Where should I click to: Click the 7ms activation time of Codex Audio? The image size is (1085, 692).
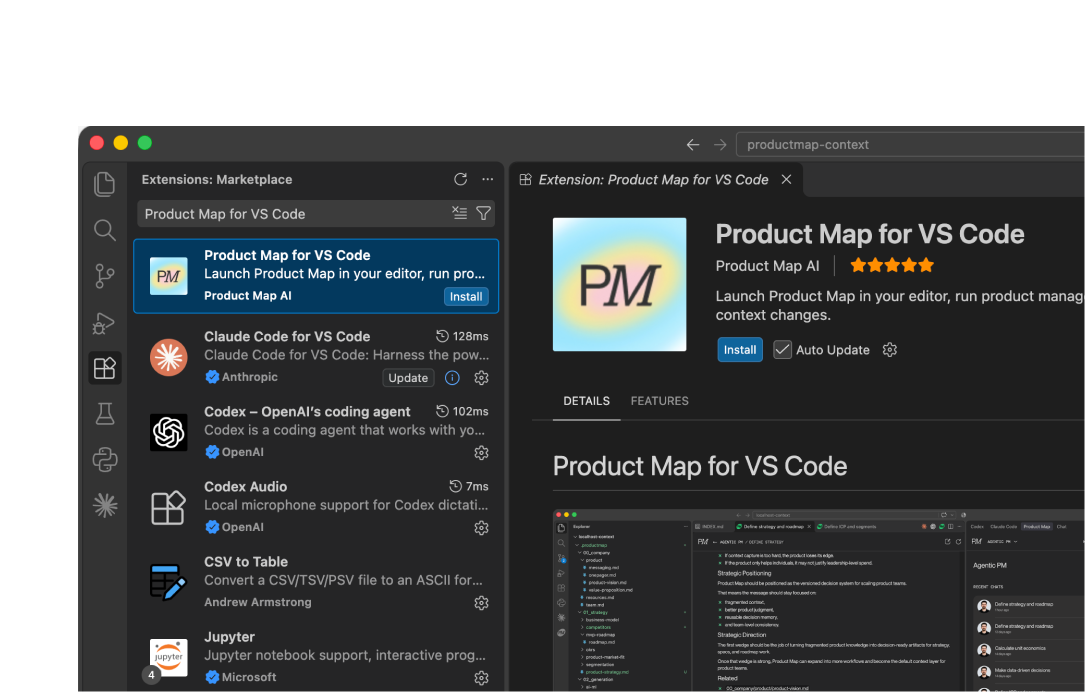[469, 486]
